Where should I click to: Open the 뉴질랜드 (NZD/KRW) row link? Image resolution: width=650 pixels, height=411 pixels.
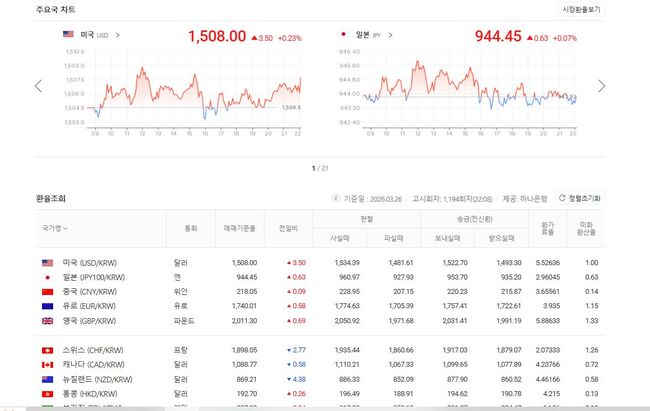point(100,381)
